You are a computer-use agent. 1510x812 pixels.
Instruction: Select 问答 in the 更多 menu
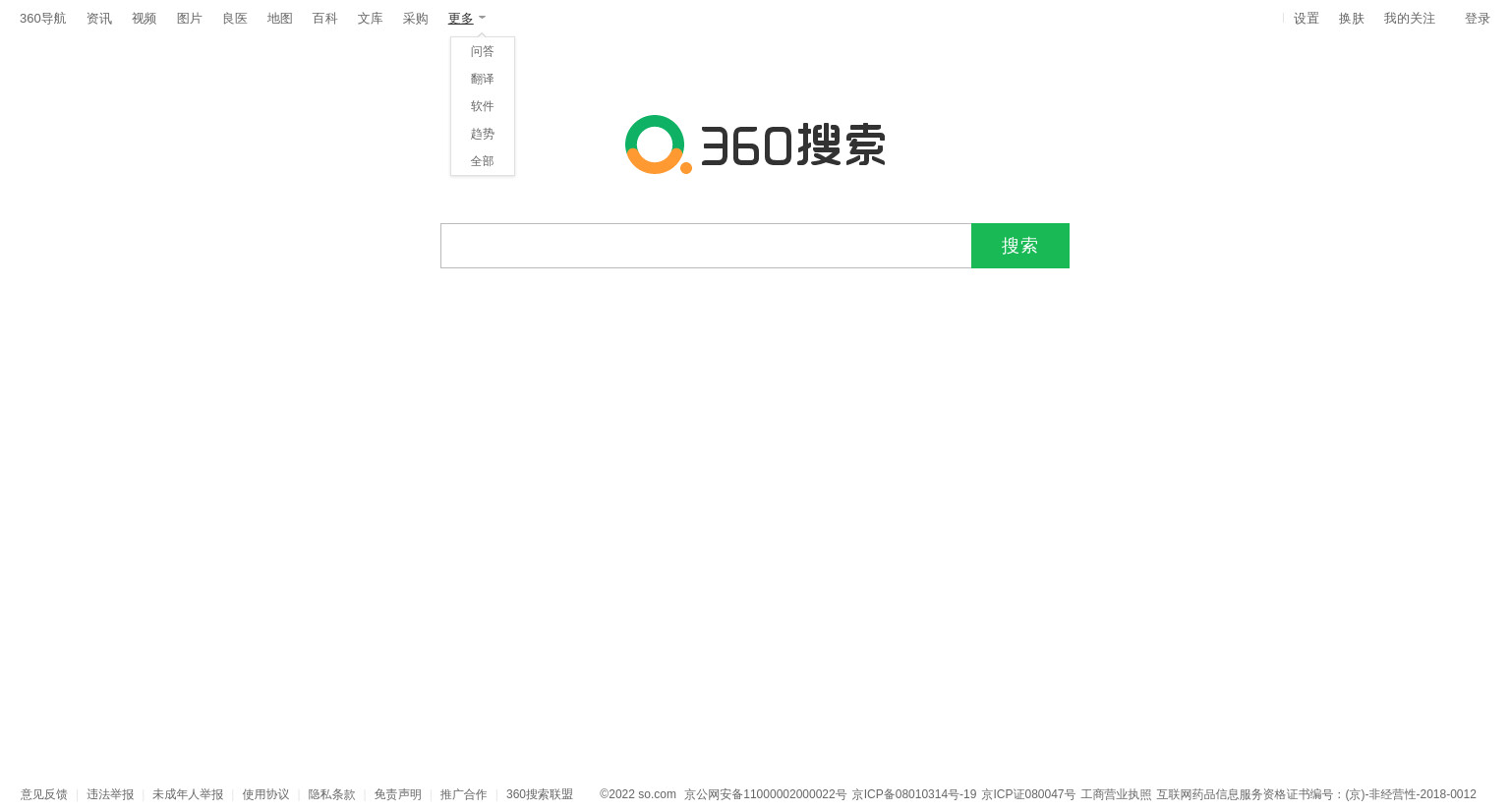click(483, 51)
